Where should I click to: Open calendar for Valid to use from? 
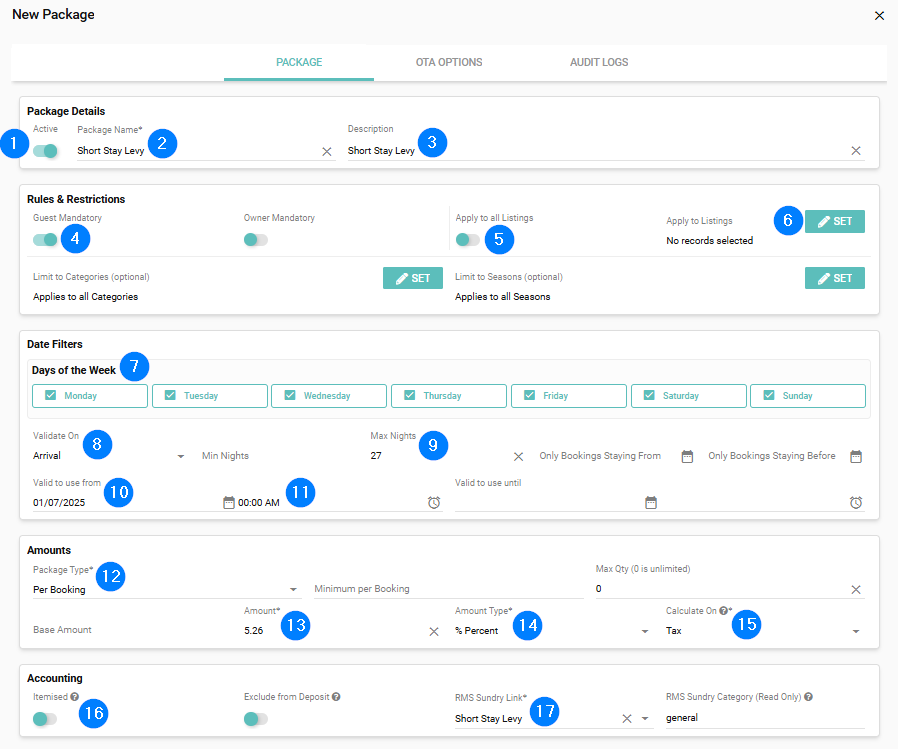click(x=228, y=503)
